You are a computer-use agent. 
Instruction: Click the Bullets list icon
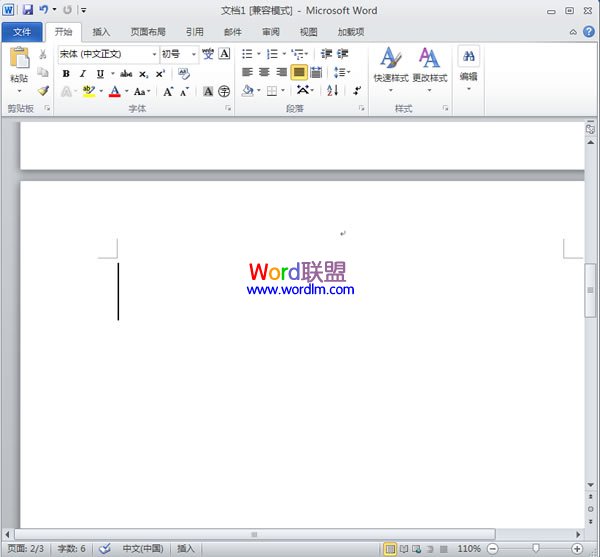pyautogui.click(x=247, y=54)
